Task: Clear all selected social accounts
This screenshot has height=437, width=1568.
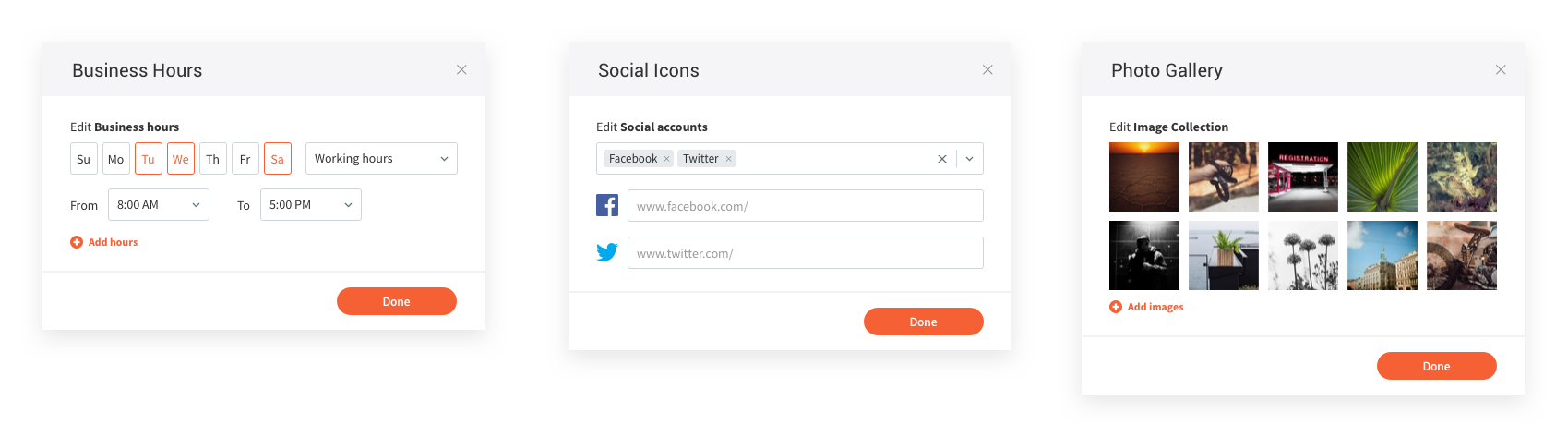Action: coord(941,159)
